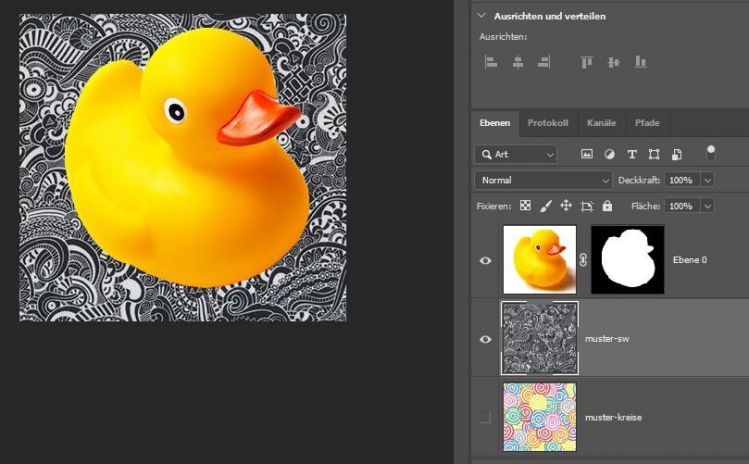
Task: Select the Ebene 0 duck thumbnail
Action: (x=540, y=259)
